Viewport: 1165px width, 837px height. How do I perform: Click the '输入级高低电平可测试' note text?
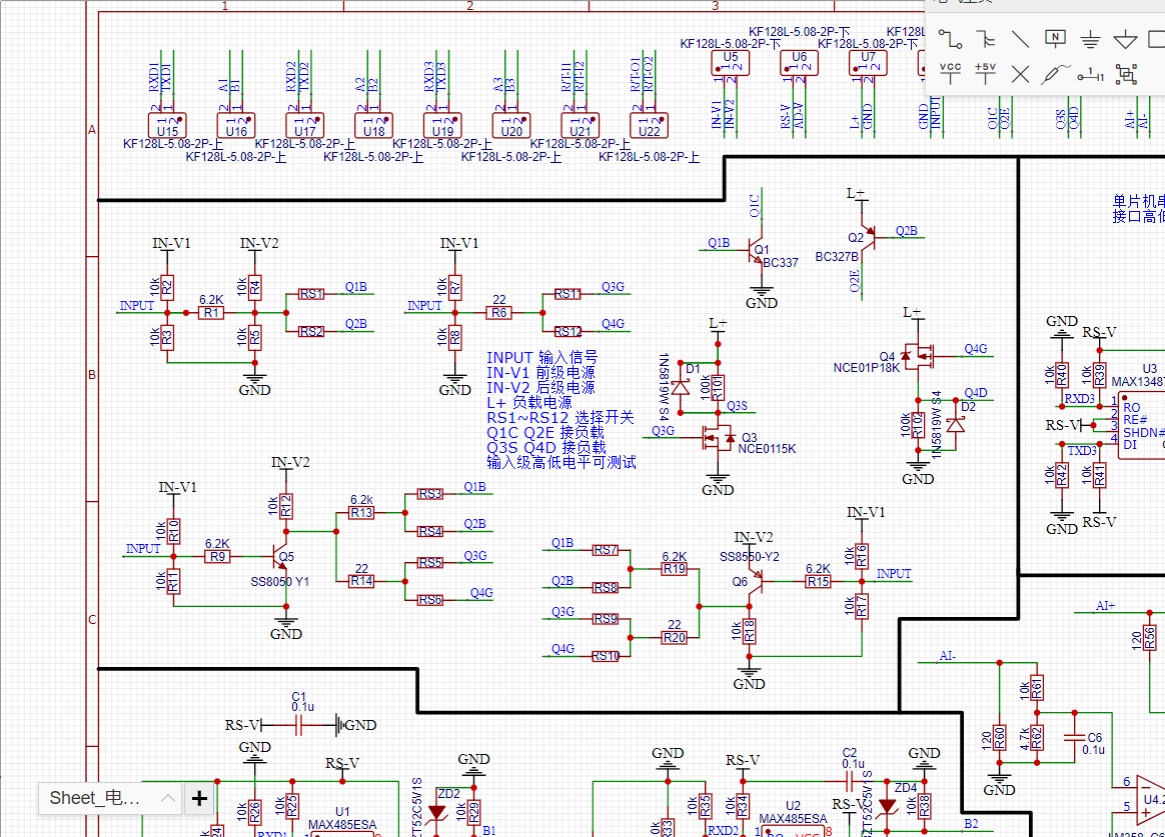[561, 462]
